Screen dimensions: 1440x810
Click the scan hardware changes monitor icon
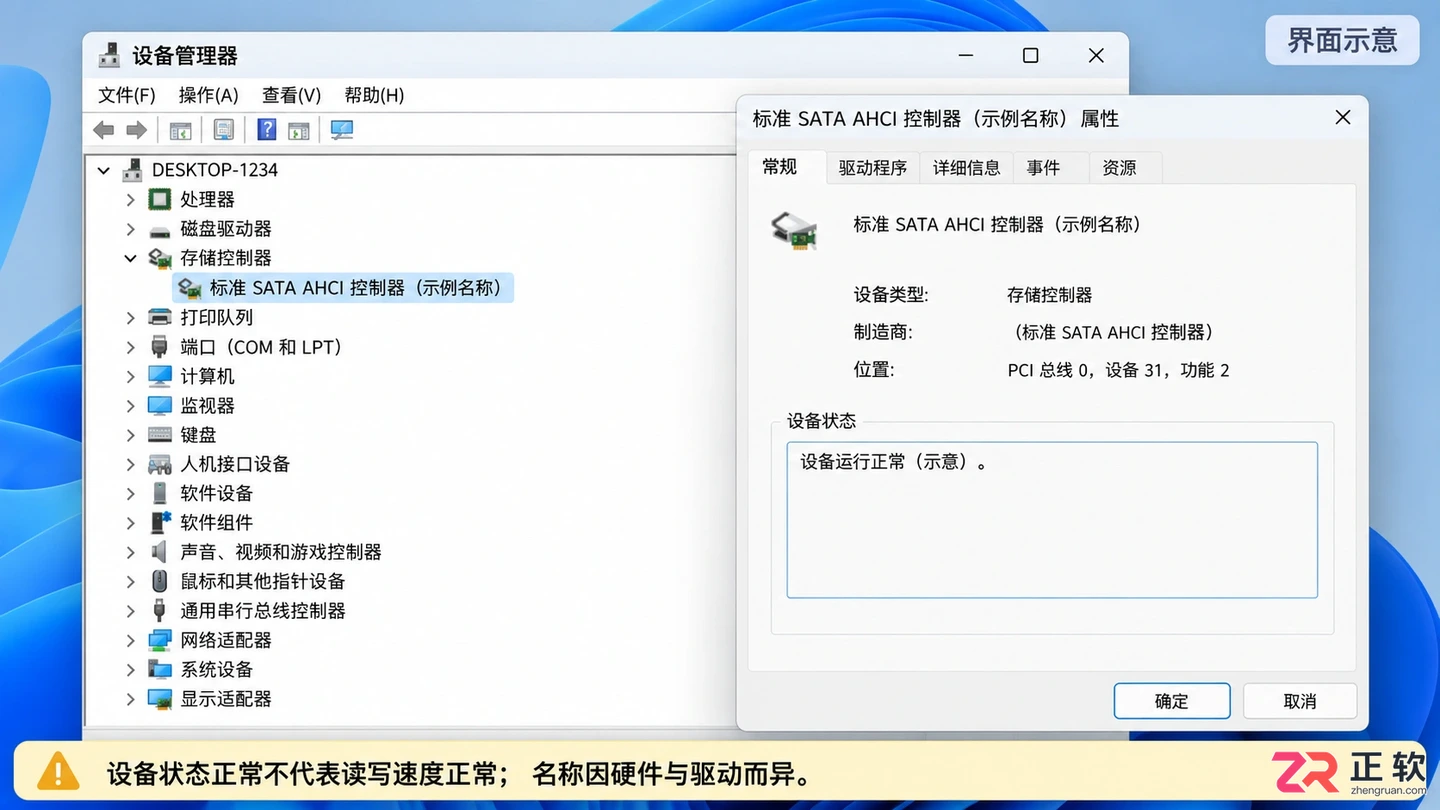(x=342, y=130)
